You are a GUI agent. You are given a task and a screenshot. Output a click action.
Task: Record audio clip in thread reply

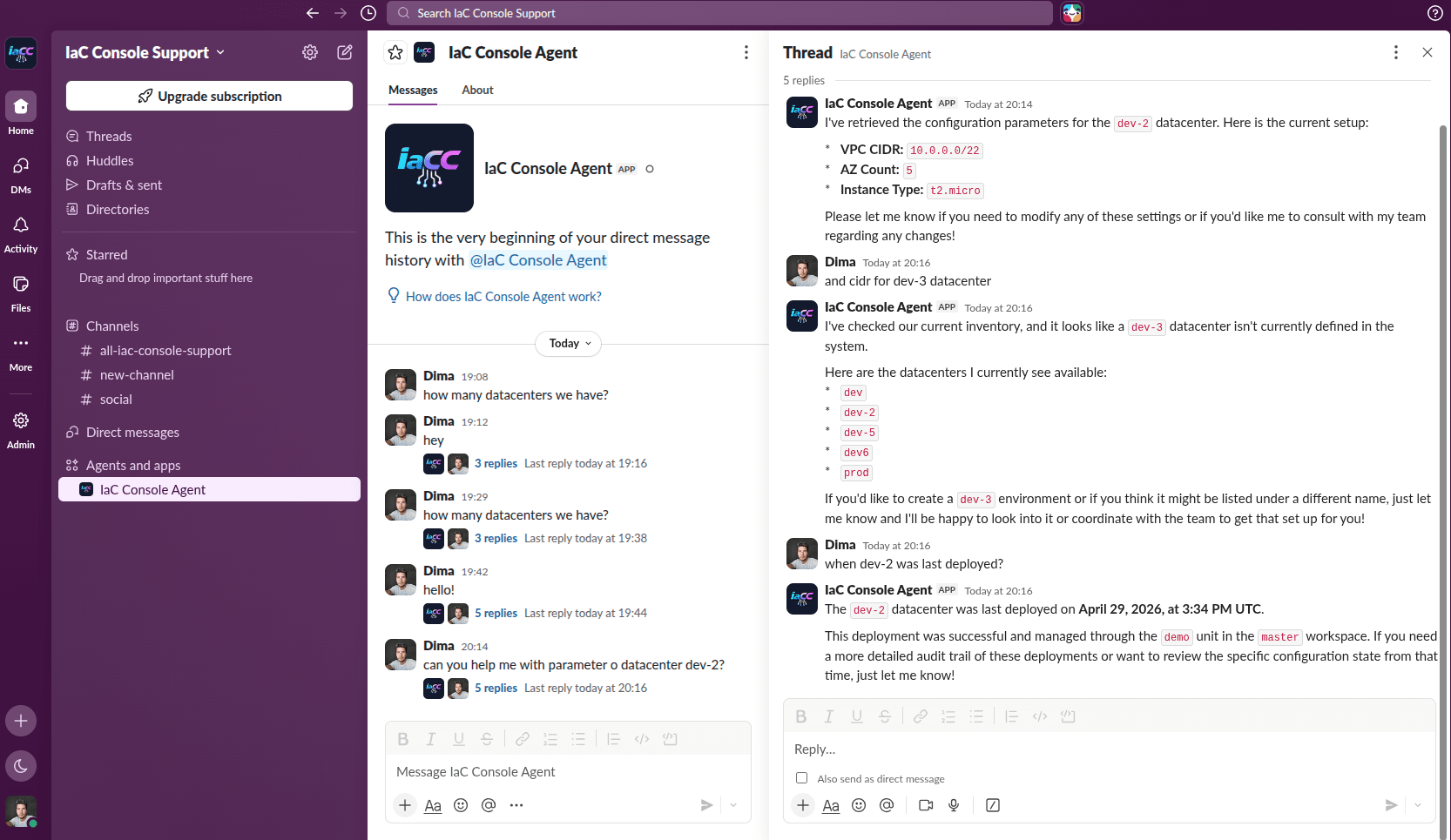(954, 805)
